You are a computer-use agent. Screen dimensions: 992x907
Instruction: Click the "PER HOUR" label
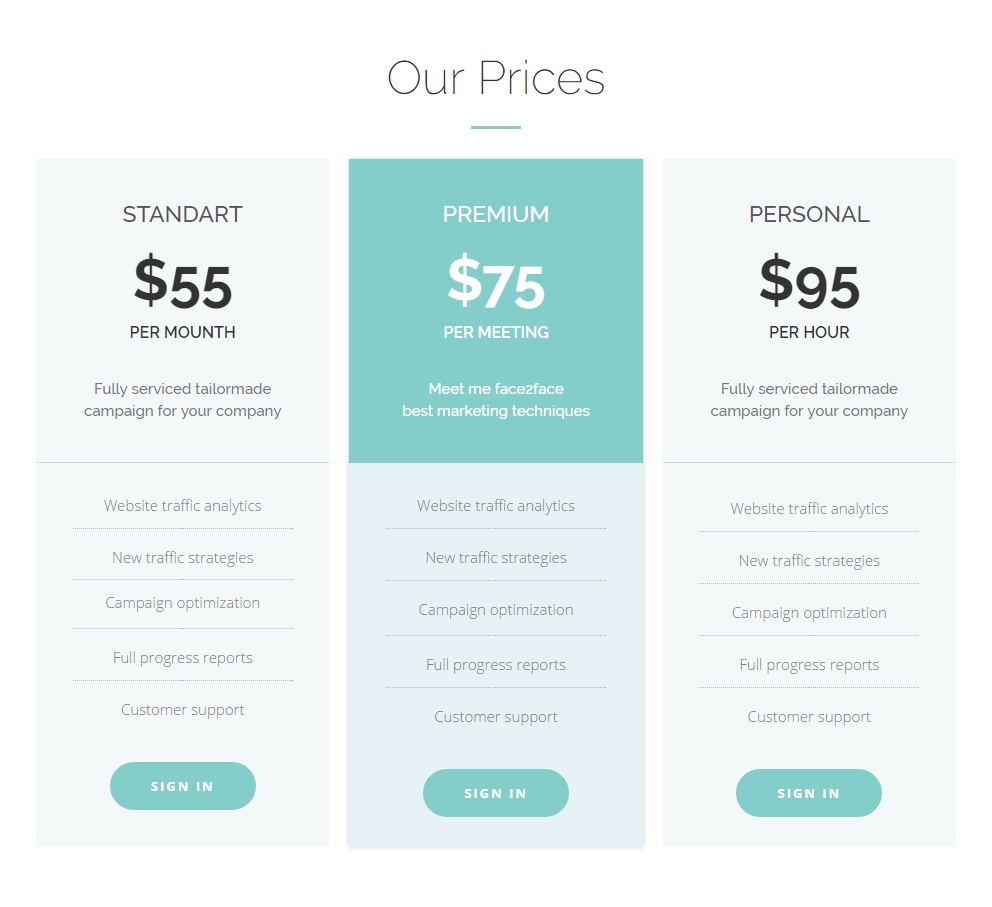pos(809,332)
